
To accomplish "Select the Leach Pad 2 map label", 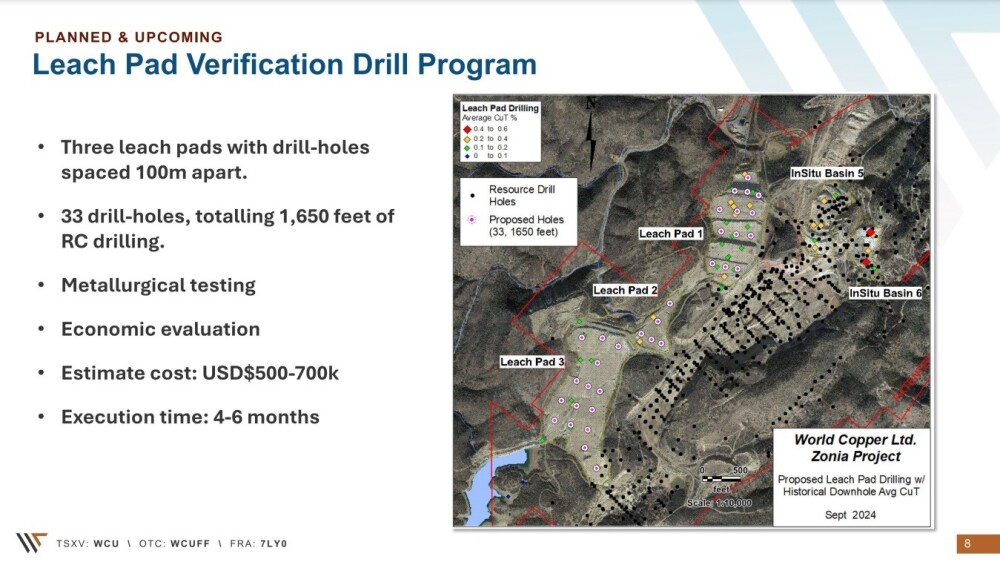I will 625,290.
